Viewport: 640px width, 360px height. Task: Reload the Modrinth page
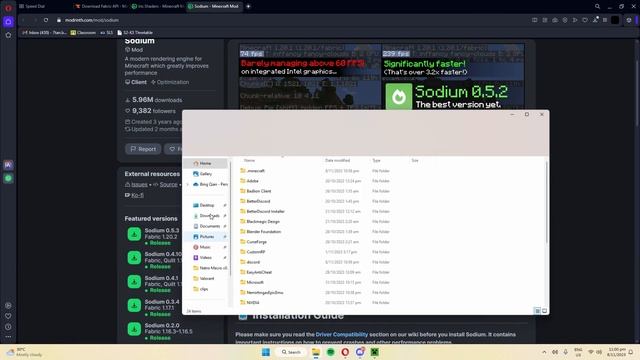click(x=46, y=20)
